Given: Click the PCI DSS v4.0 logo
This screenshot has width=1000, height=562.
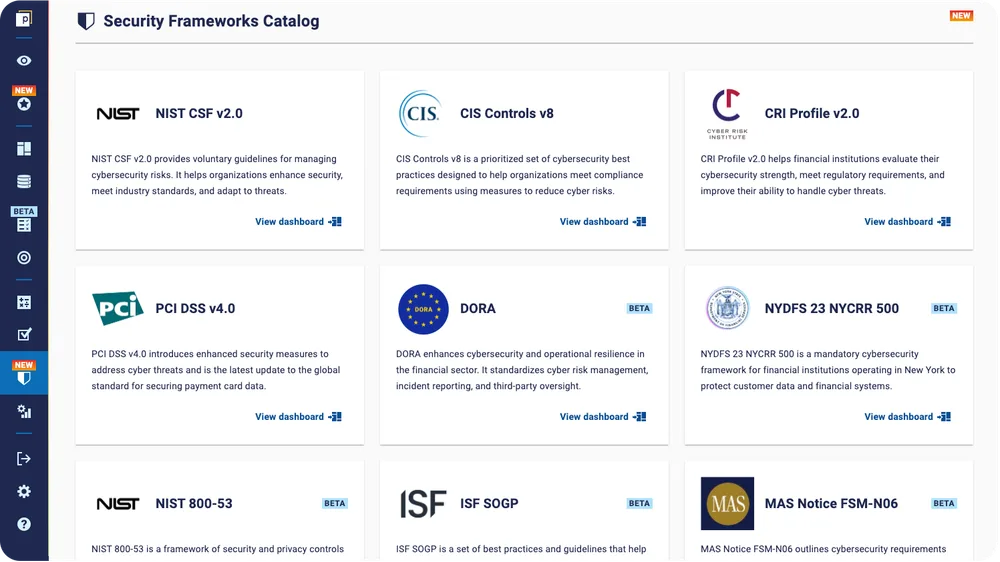Looking at the screenshot, I should (x=118, y=308).
